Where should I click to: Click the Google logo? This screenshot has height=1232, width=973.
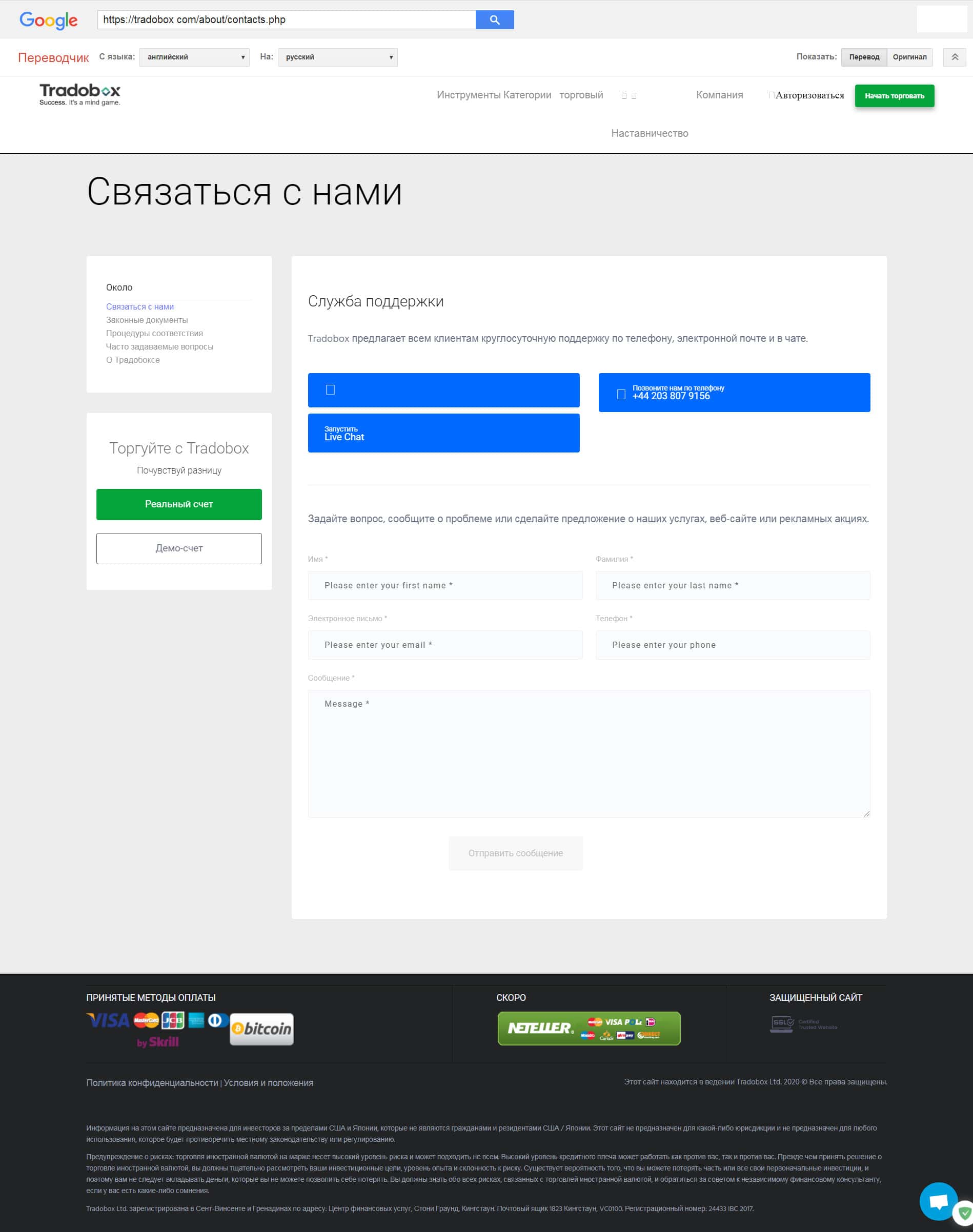click(x=48, y=20)
